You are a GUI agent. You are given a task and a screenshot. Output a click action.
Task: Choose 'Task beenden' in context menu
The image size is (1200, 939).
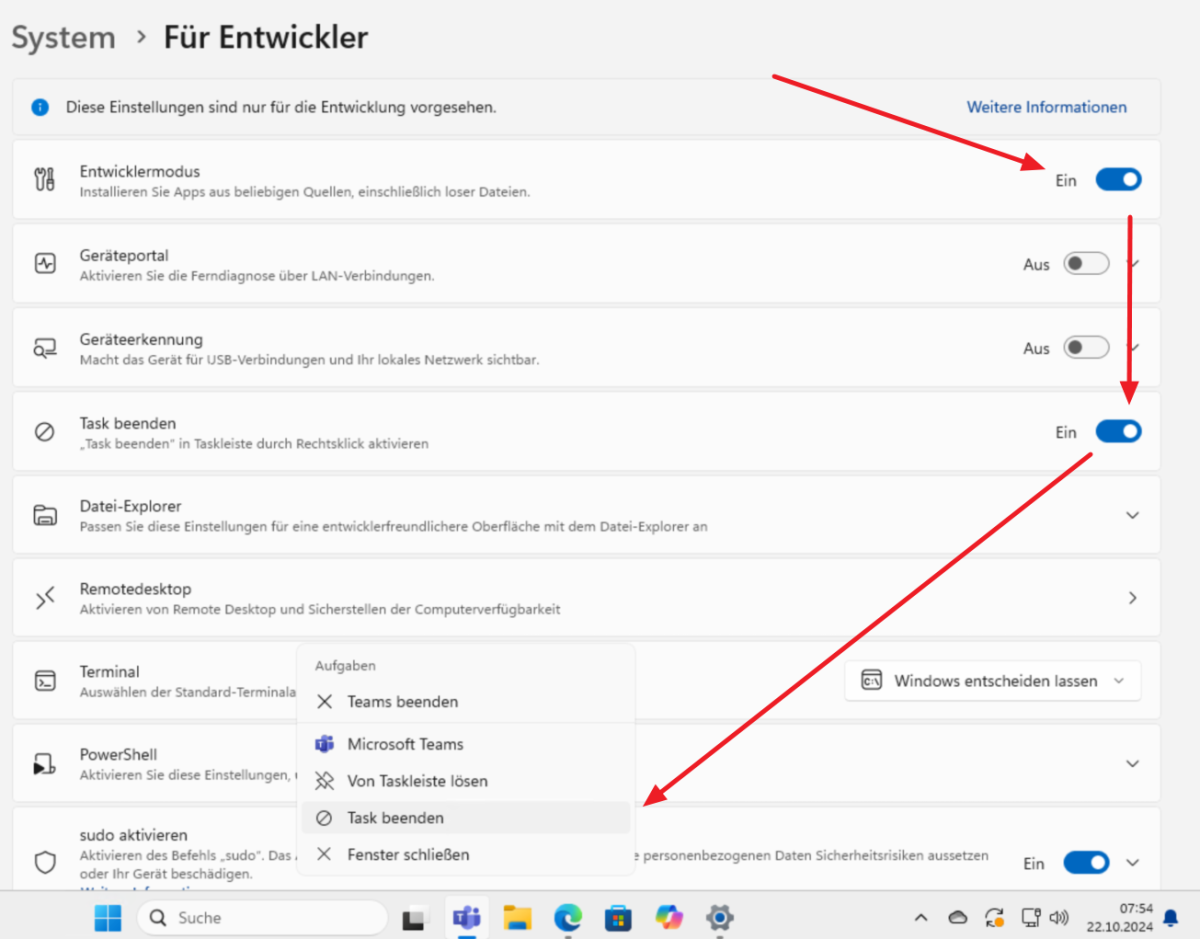coord(466,818)
